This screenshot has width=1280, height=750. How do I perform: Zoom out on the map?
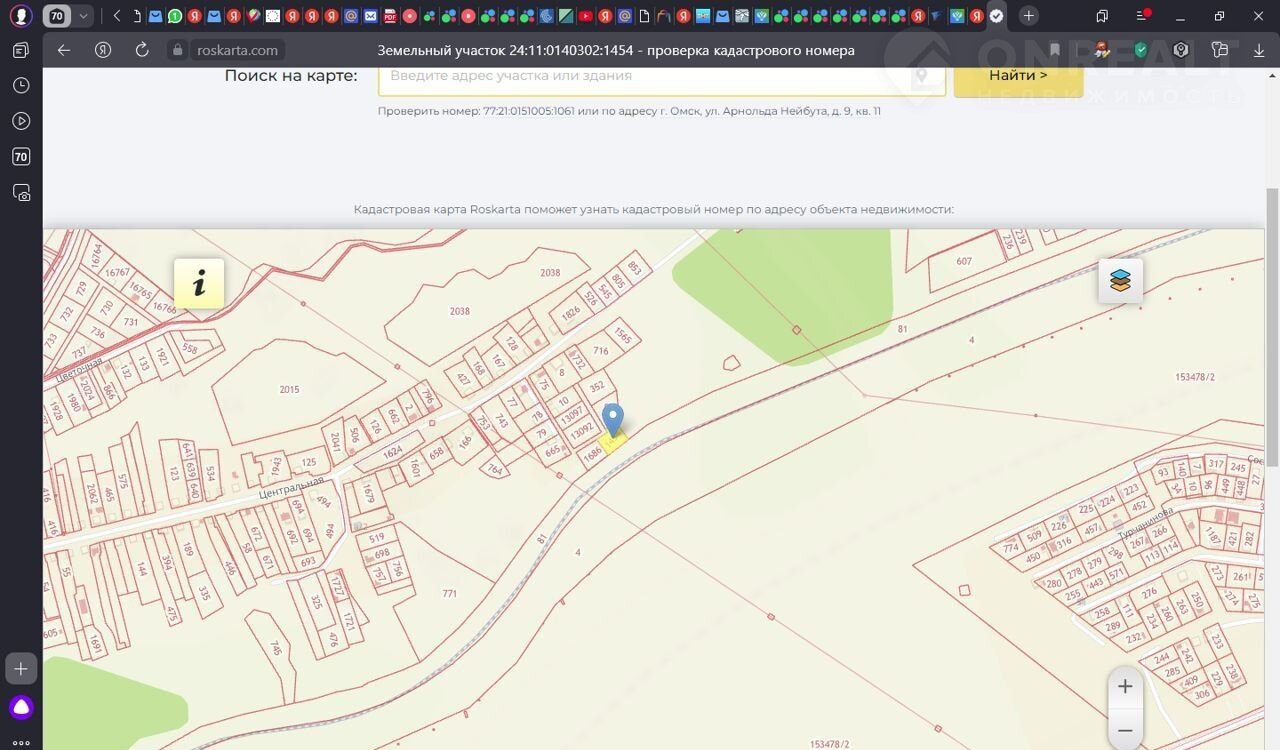[x=1125, y=731]
